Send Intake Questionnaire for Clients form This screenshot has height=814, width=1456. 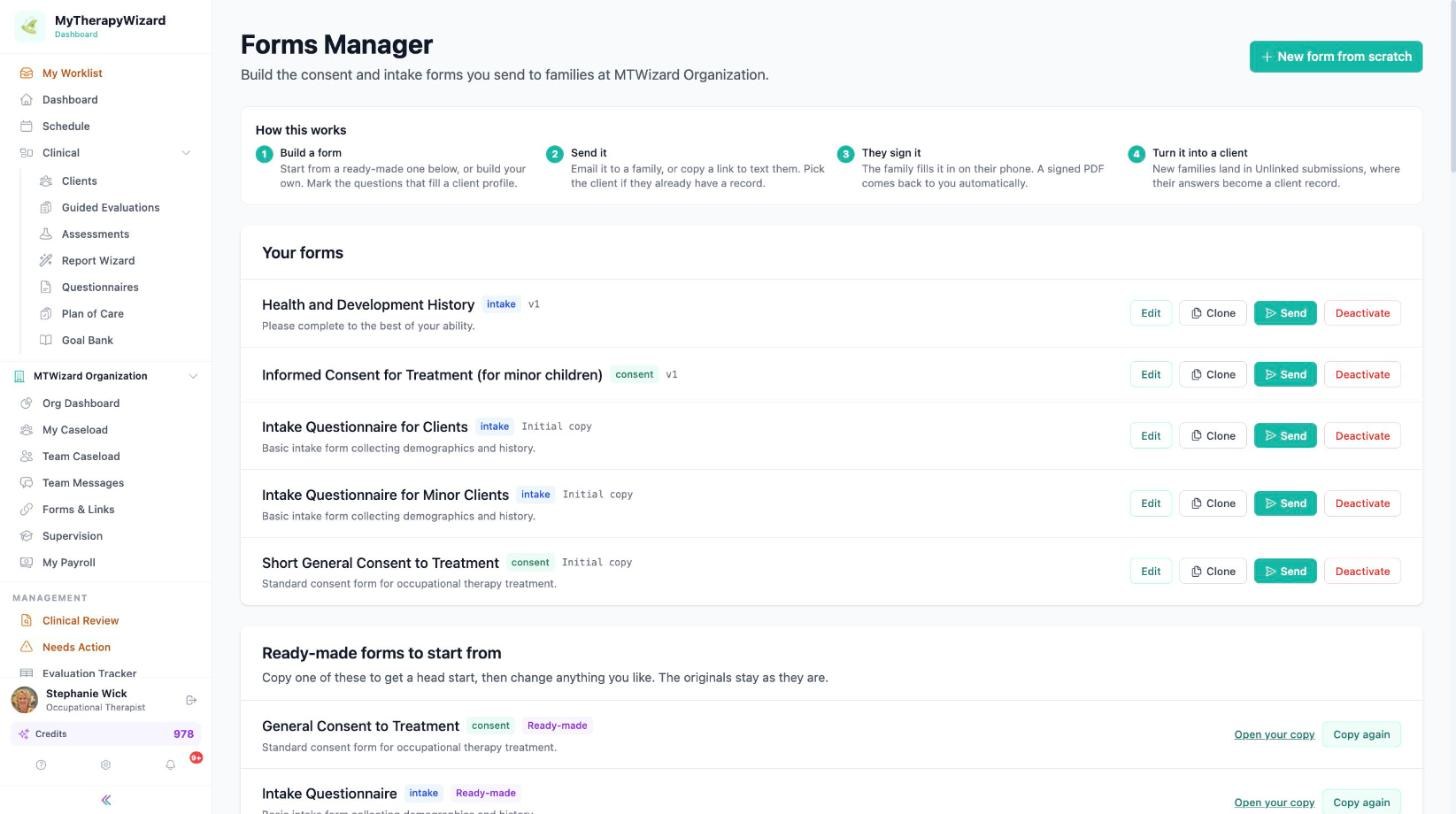pos(1285,436)
